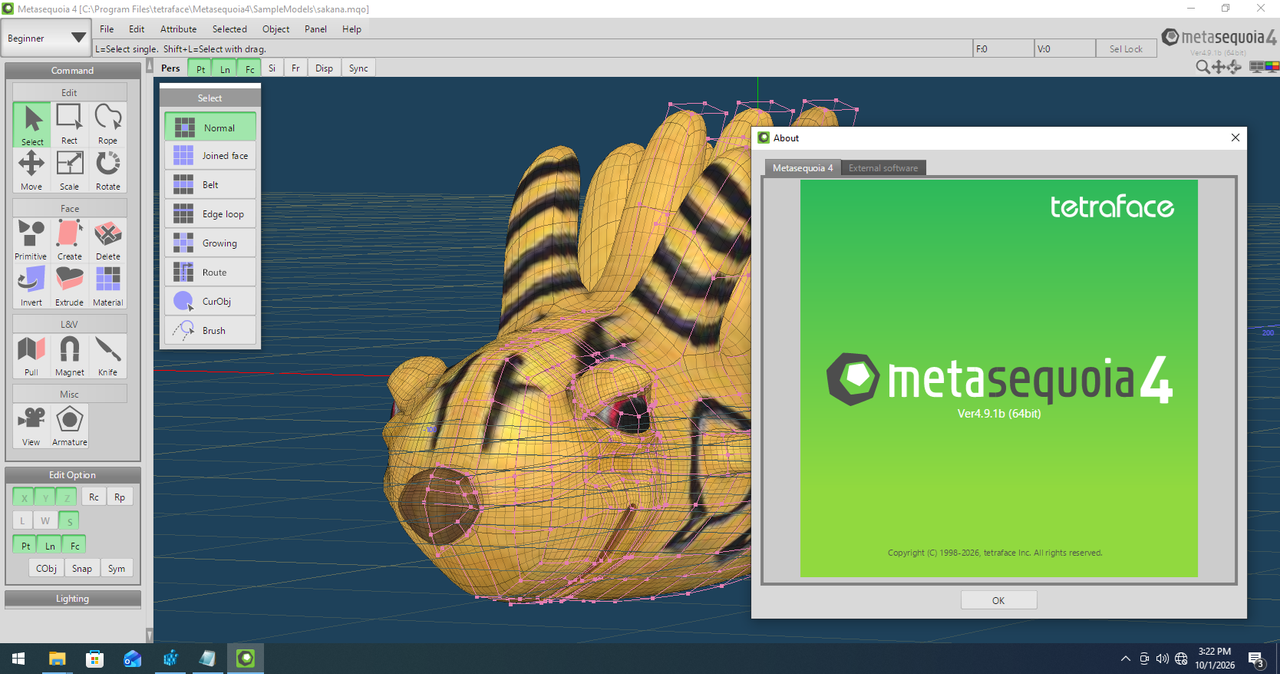Toggle the S coordinate mode button
Image resolution: width=1280 pixels, height=674 pixels.
pos(68,521)
